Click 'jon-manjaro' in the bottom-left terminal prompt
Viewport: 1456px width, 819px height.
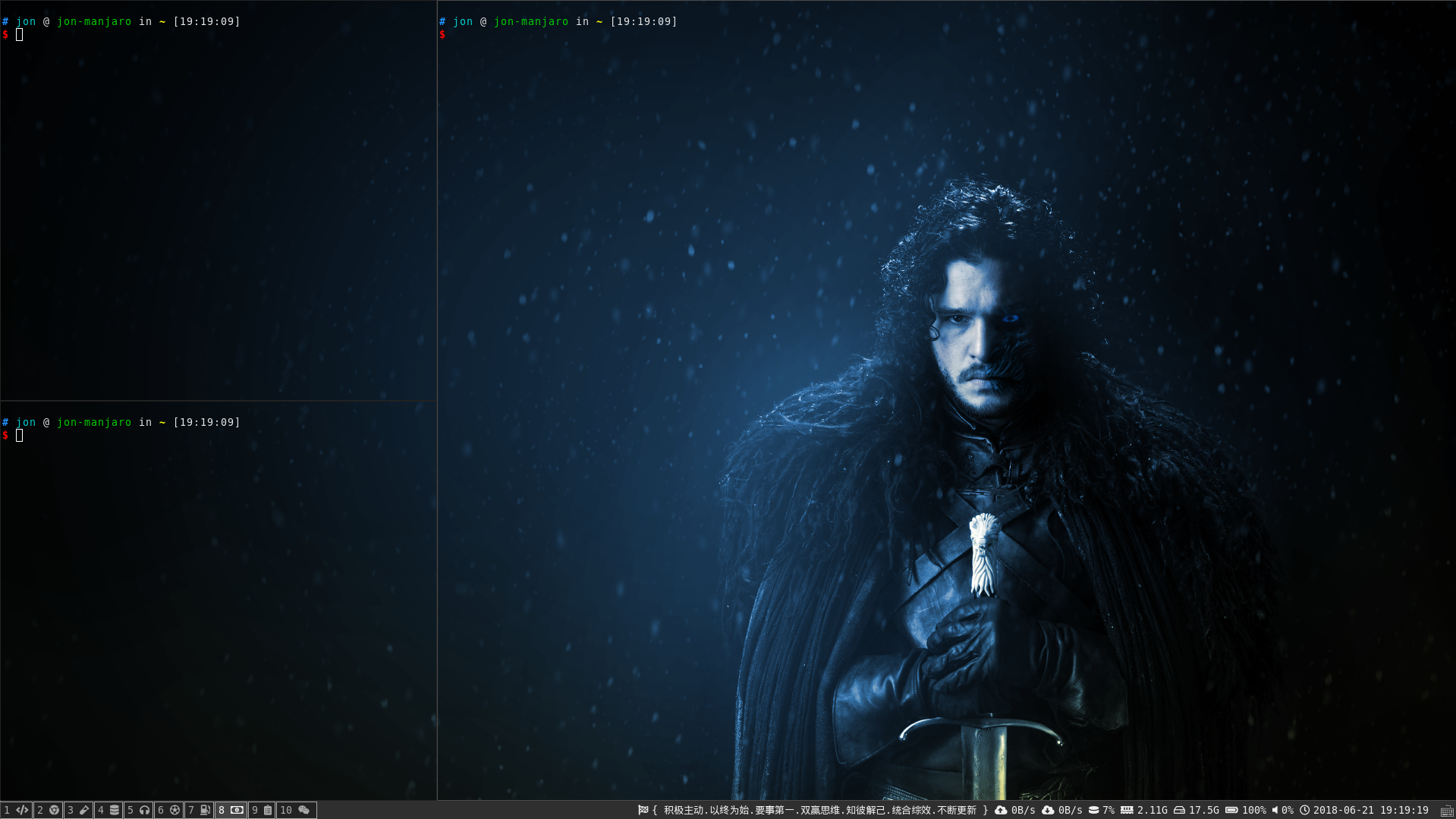pyautogui.click(x=94, y=422)
